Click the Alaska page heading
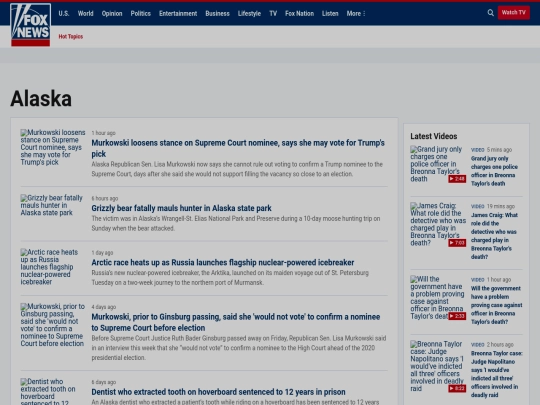The image size is (540, 405). [x=41, y=99]
